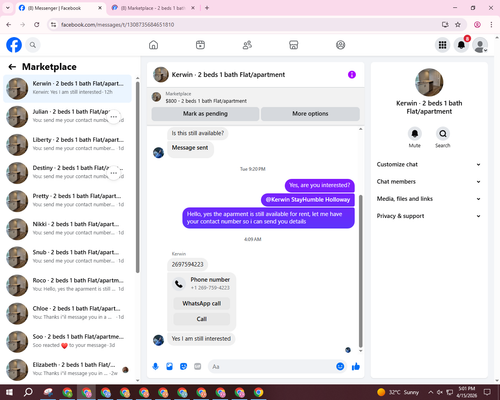Click the conversation list scrollbar
The height and width of the screenshot is (400, 500).
(137, 177)
